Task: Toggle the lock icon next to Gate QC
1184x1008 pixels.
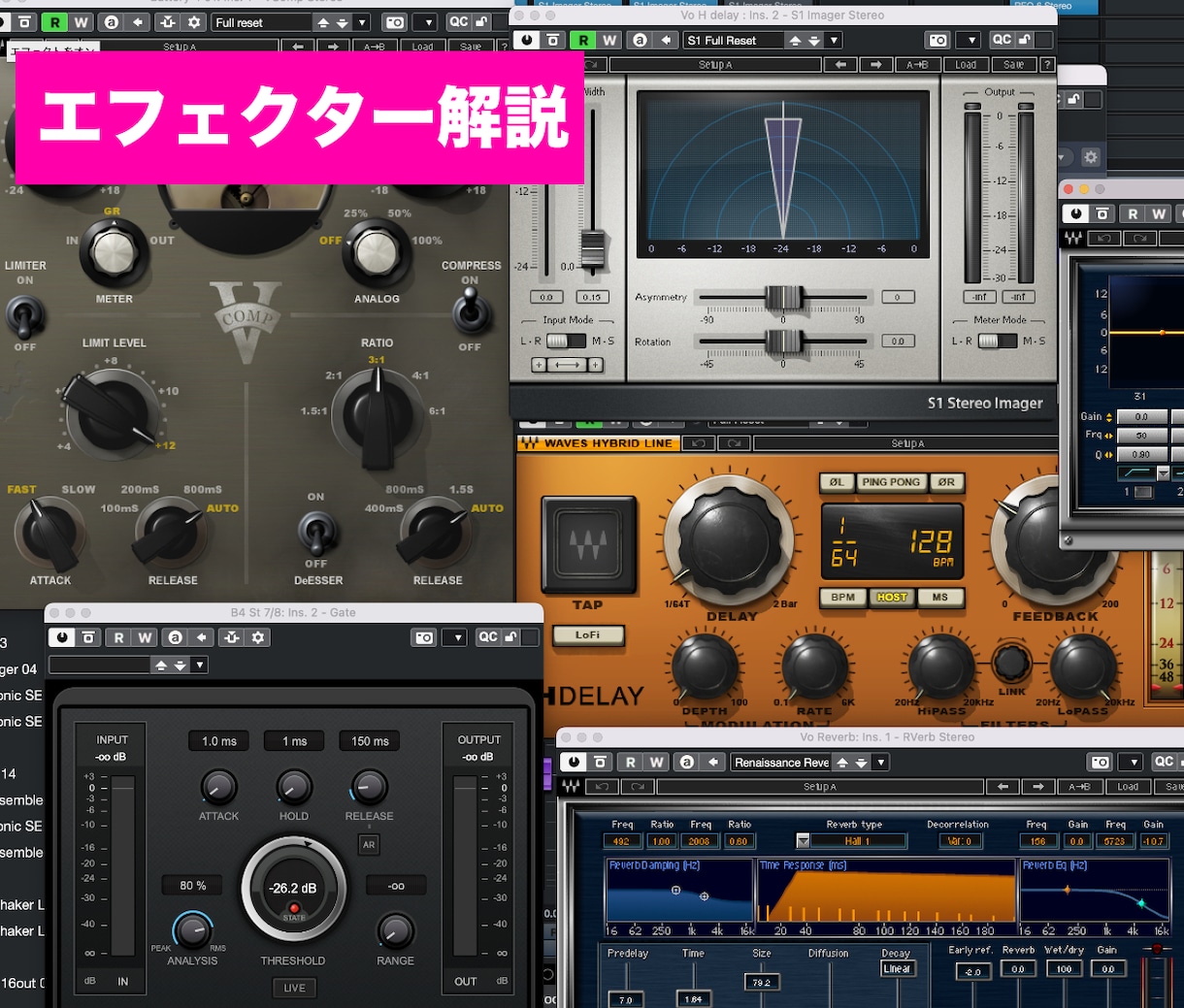Action: point(510,637)
